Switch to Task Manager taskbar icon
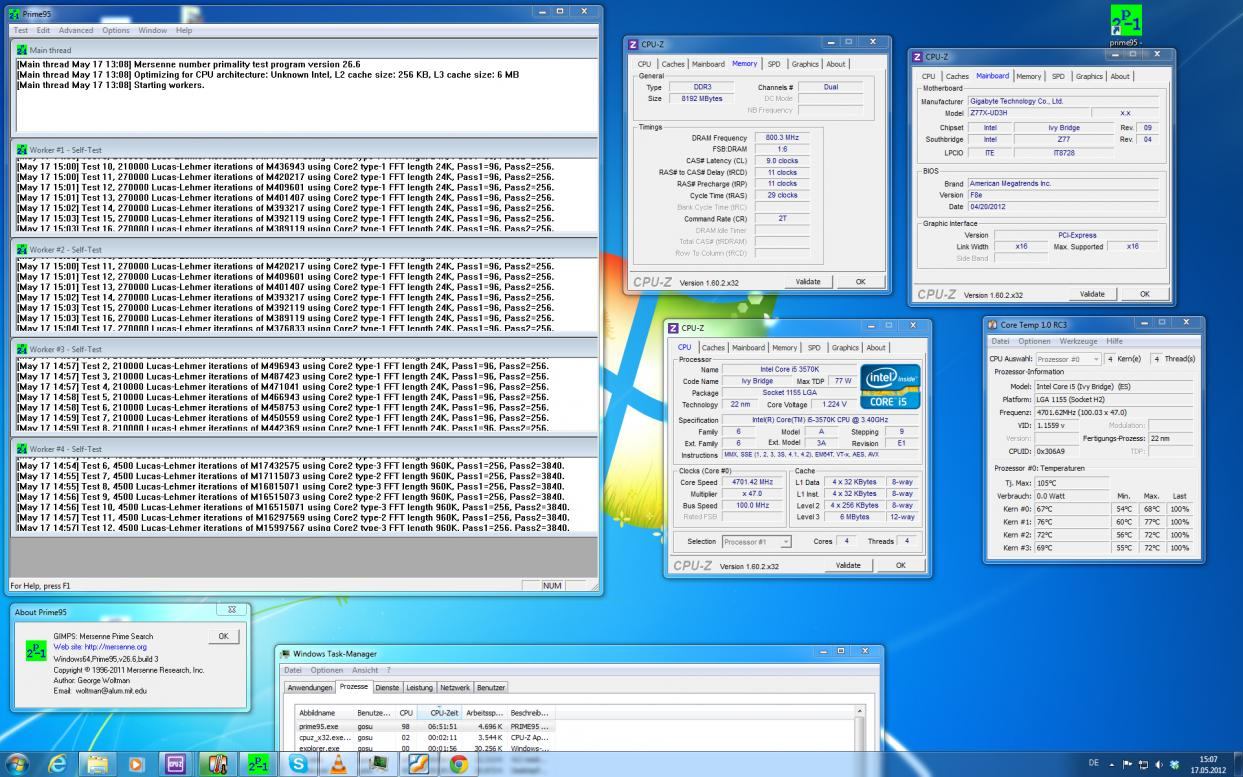 pos(379,764)
